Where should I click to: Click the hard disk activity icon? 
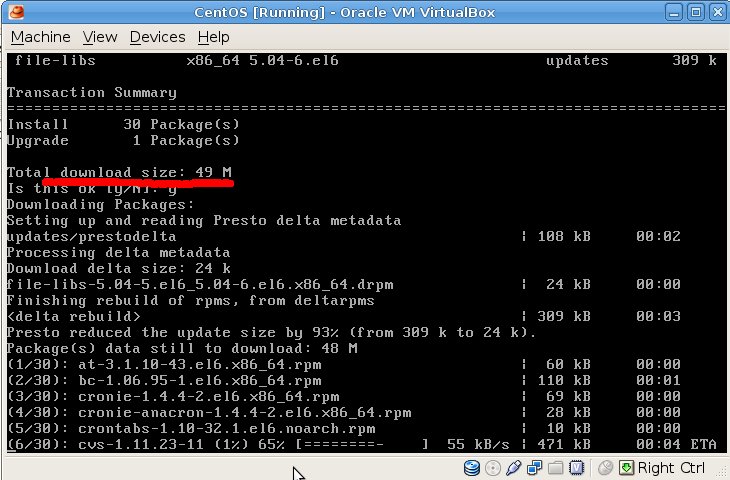[472, 467]
